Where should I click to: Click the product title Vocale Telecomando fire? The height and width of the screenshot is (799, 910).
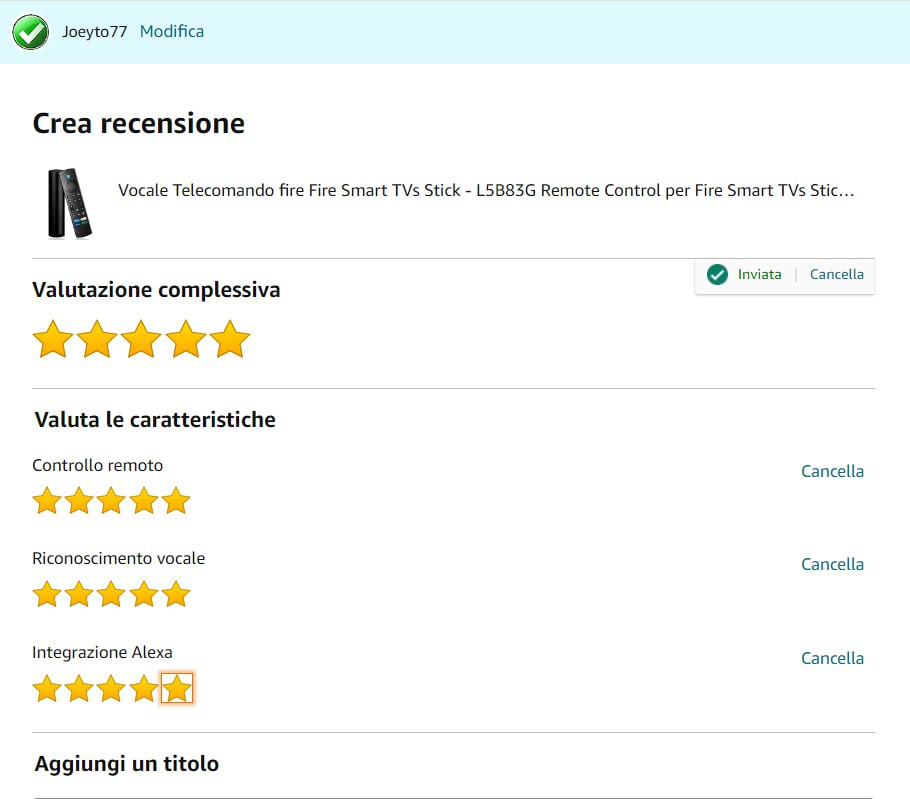point(486,190)
